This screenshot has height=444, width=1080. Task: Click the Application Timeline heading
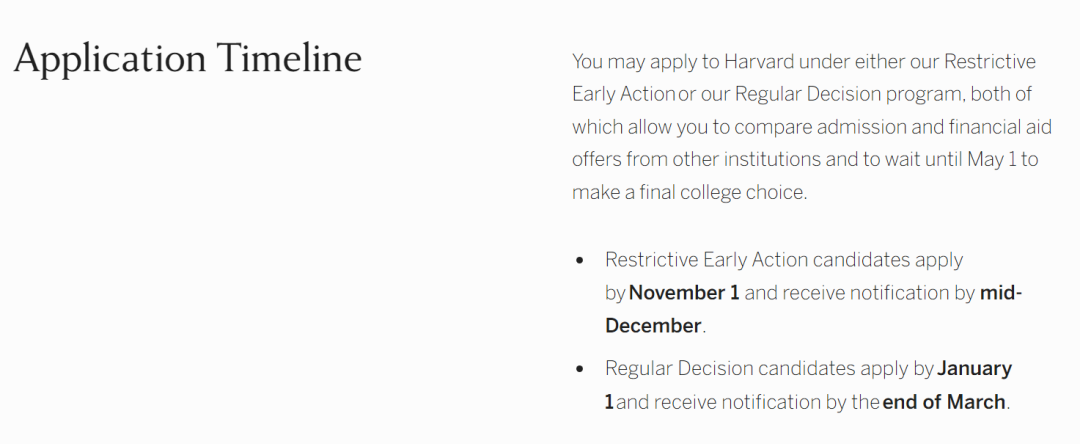click(x=187, y=59)
